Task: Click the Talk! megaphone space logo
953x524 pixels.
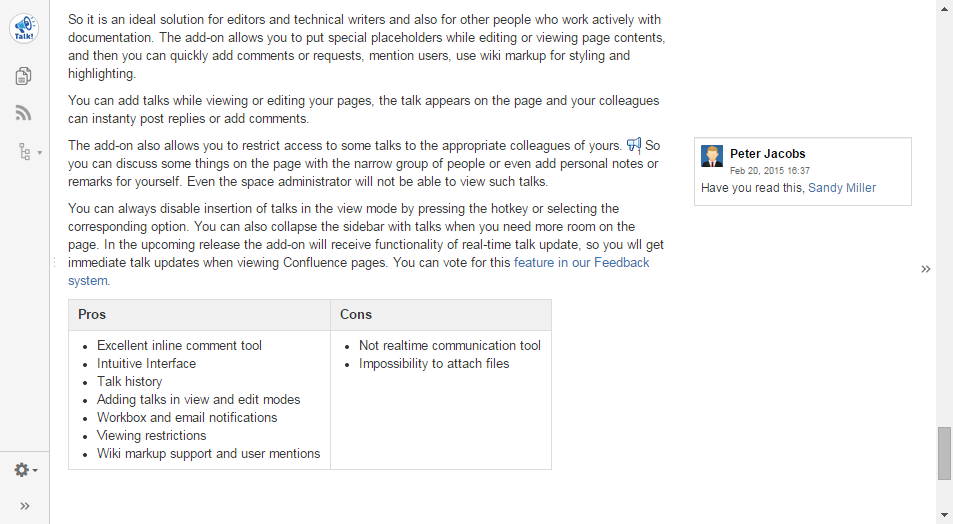Action: pyautogui.click(x=24, y=28)
